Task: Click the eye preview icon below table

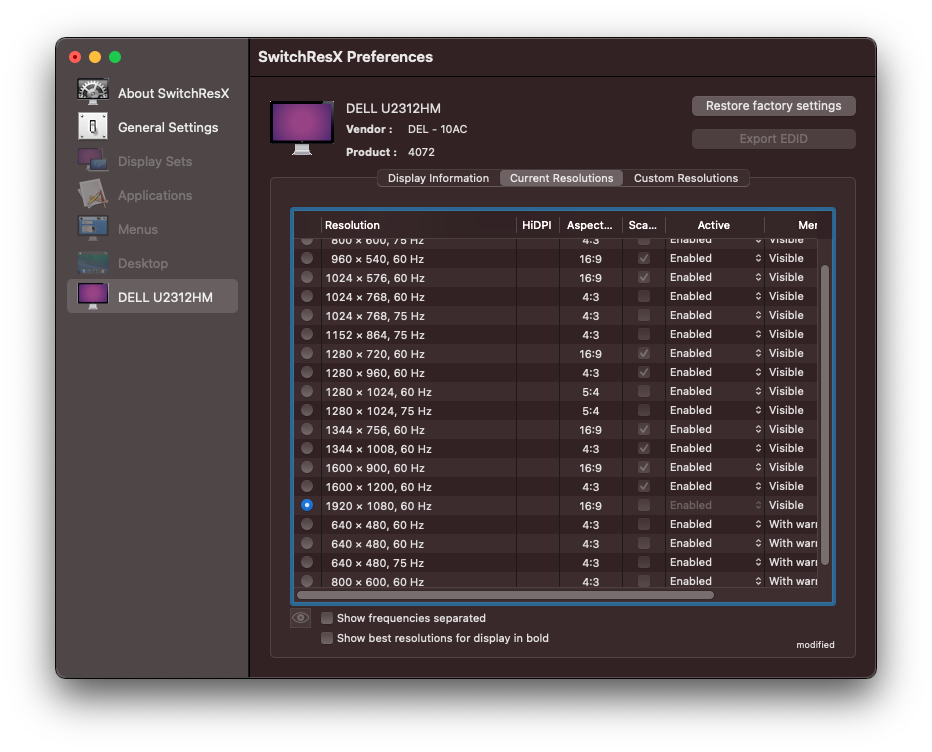Action: tap(300, 618)
